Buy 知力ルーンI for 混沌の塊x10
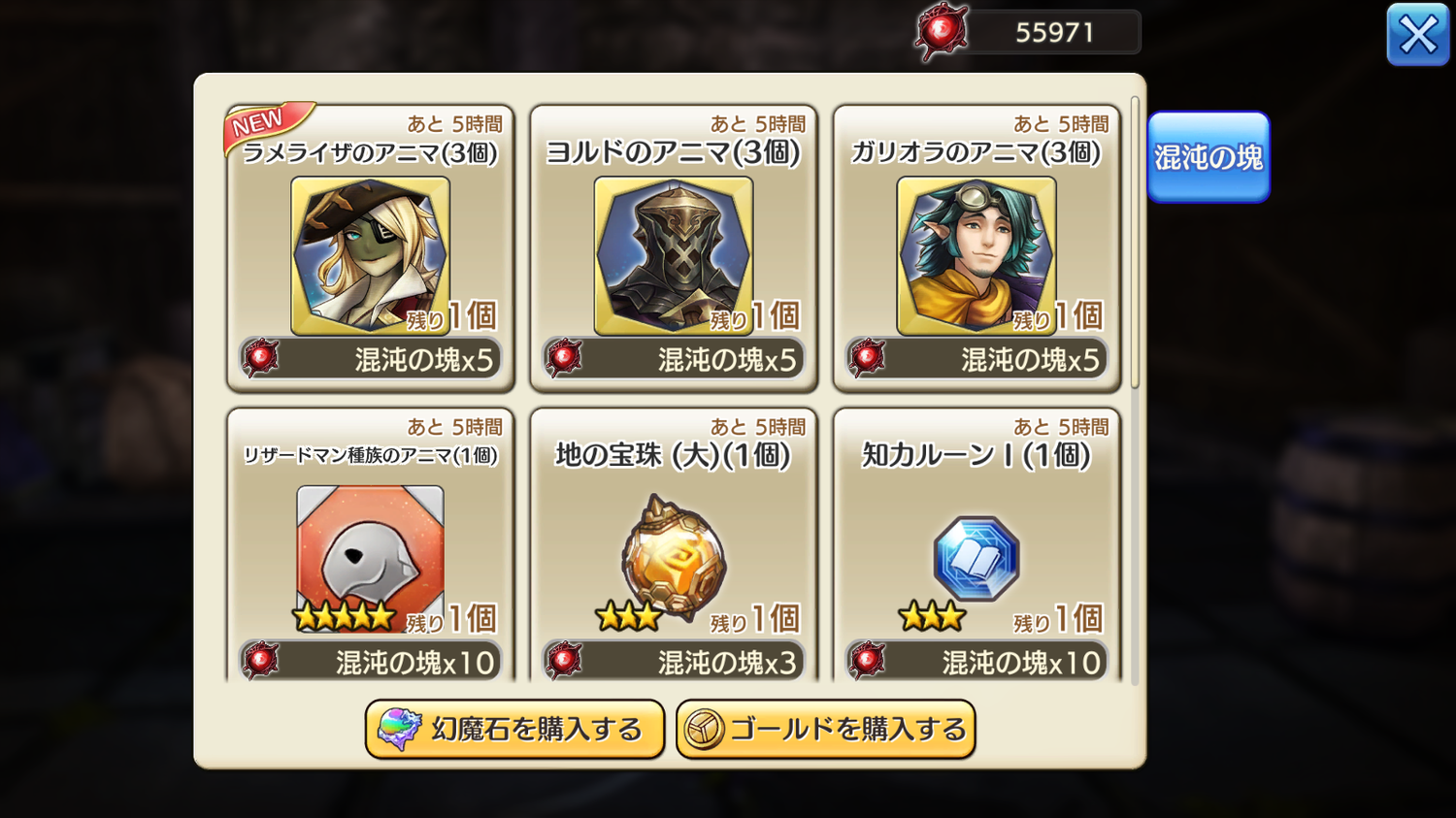Image resolution: width=1456 pixels, height=818 pixels. point(976,661)
